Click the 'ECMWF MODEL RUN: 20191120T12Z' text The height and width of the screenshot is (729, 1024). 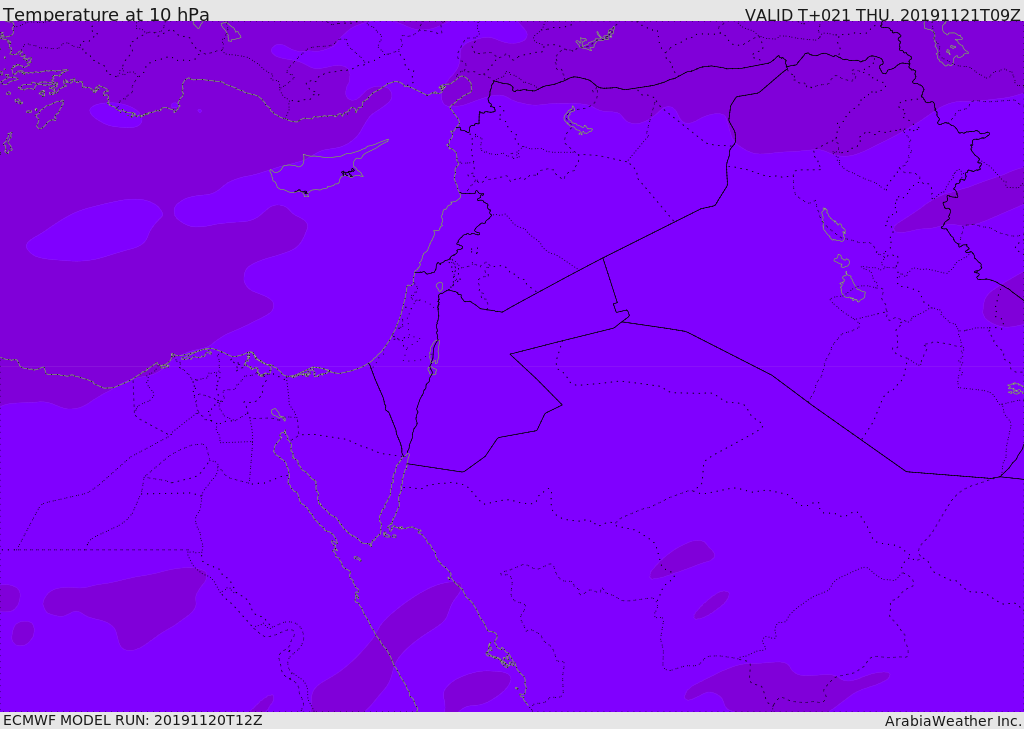pos(133,721)
